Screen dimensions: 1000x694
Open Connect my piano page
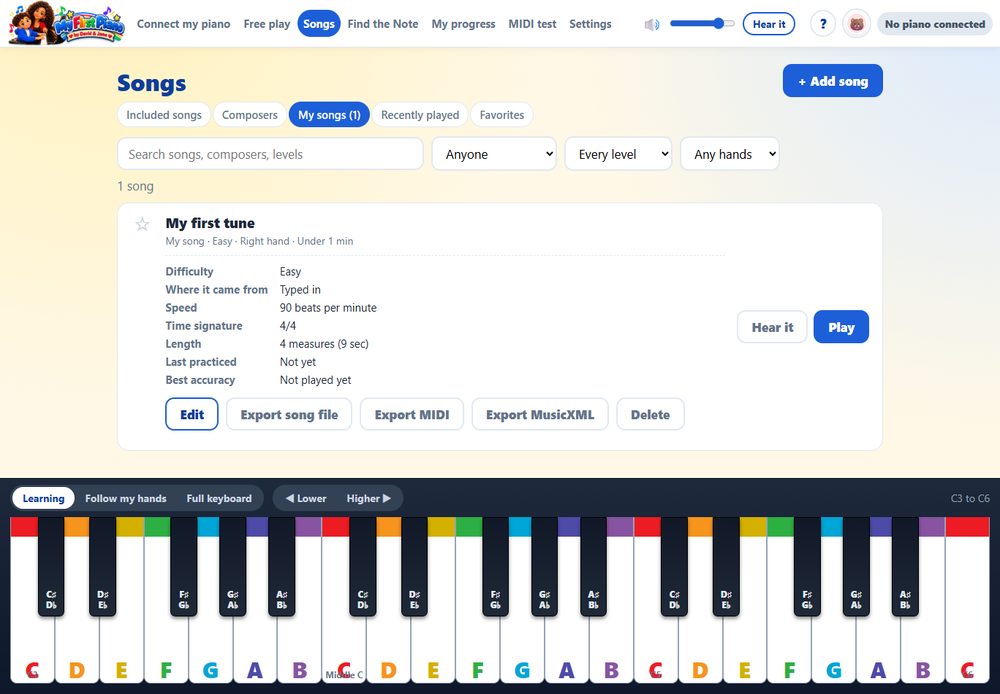point(184,24)
